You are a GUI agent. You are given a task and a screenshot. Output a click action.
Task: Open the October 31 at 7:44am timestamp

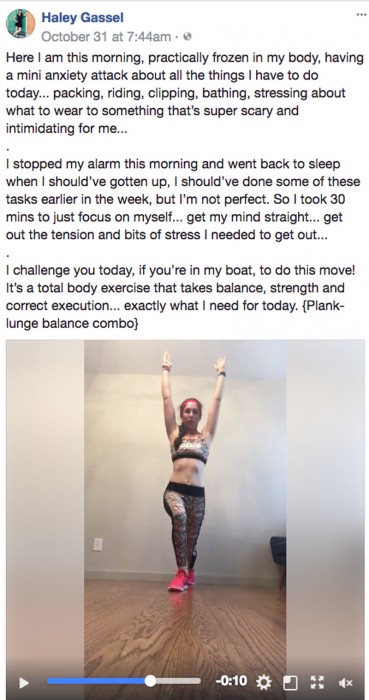(x=106, y=37)
